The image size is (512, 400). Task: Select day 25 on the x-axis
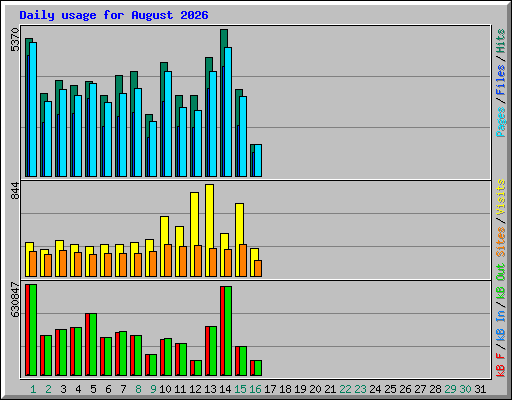click(x=390, y=389)
